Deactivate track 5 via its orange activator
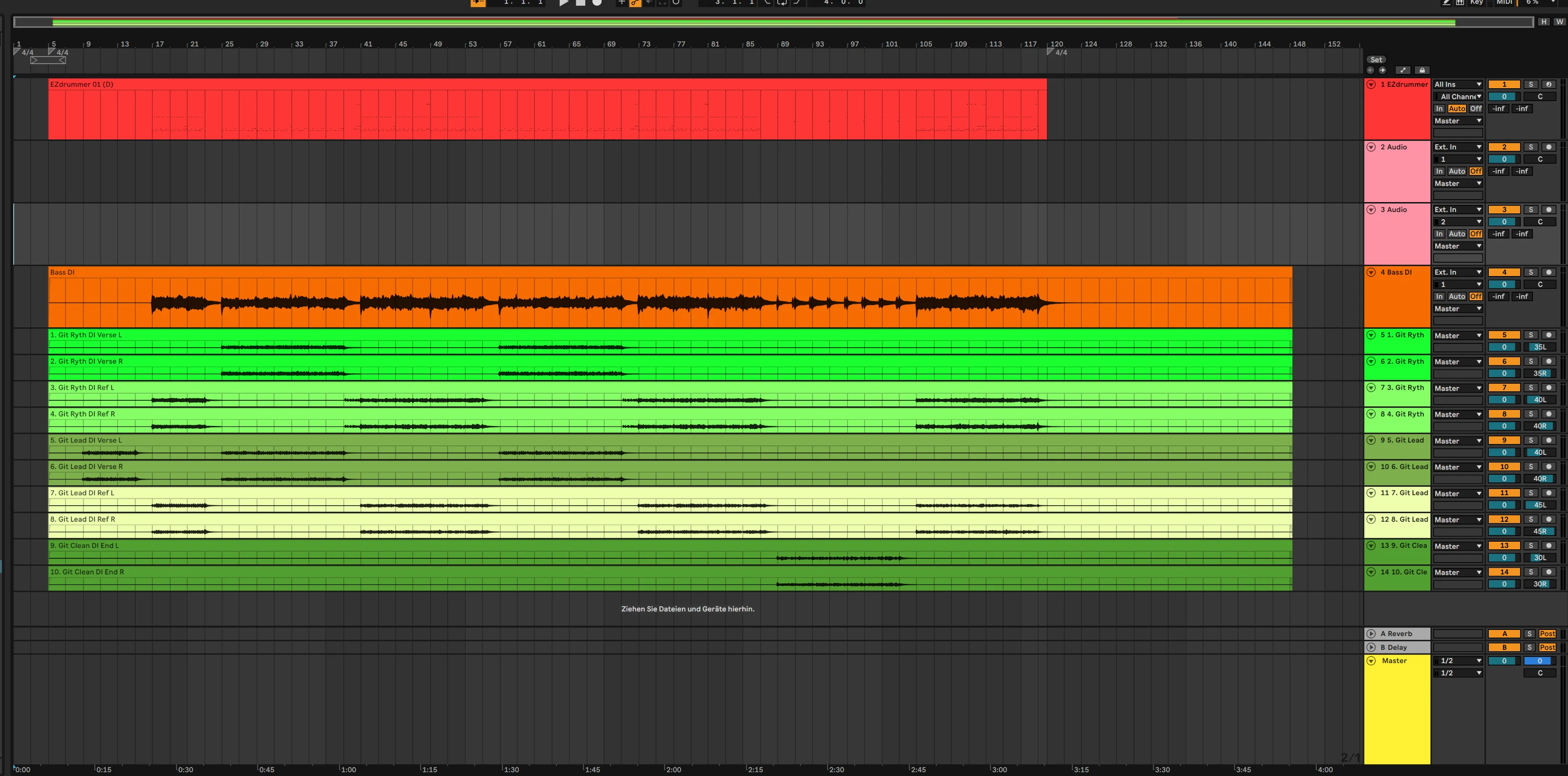This screenshot has width=1568, height=776. 1504,335
